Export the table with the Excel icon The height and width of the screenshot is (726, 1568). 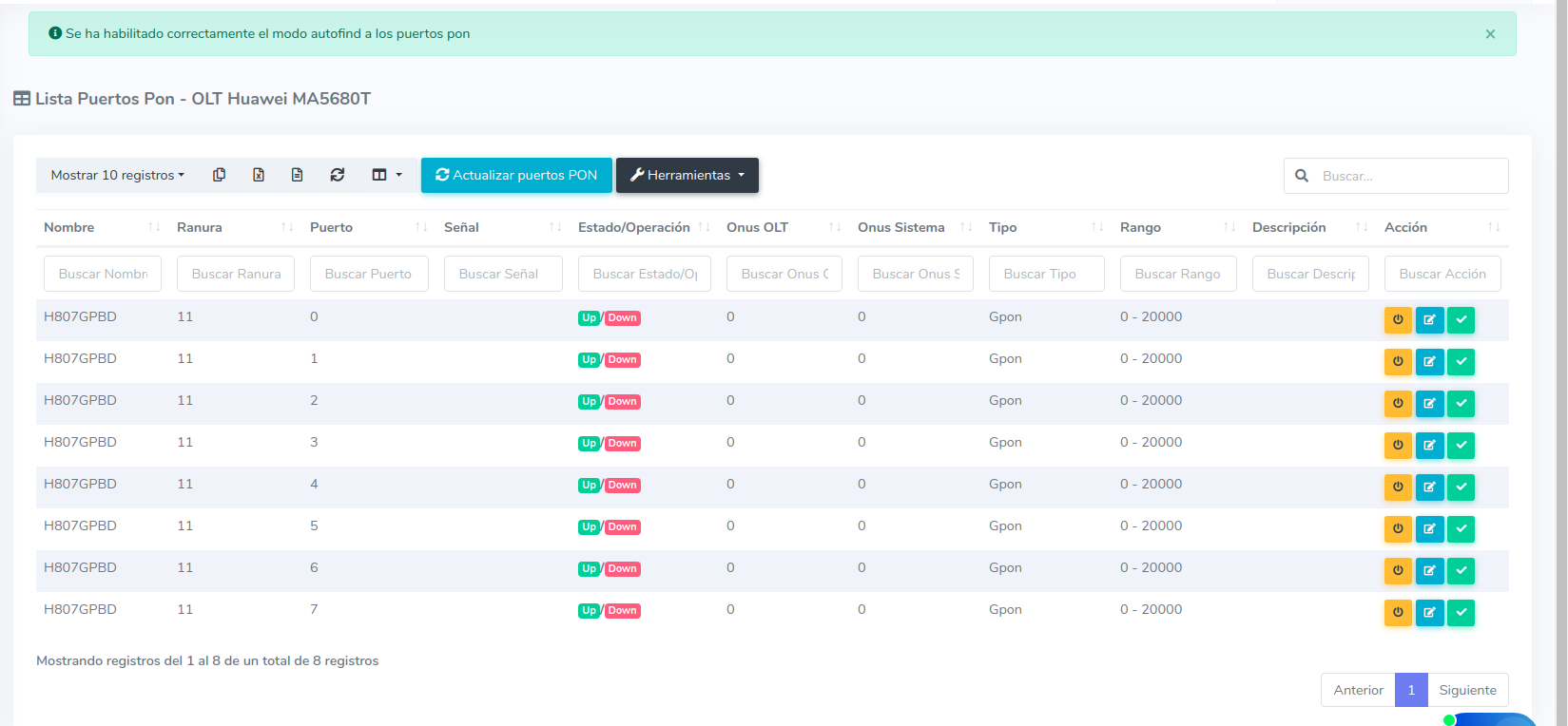[259, 175]
